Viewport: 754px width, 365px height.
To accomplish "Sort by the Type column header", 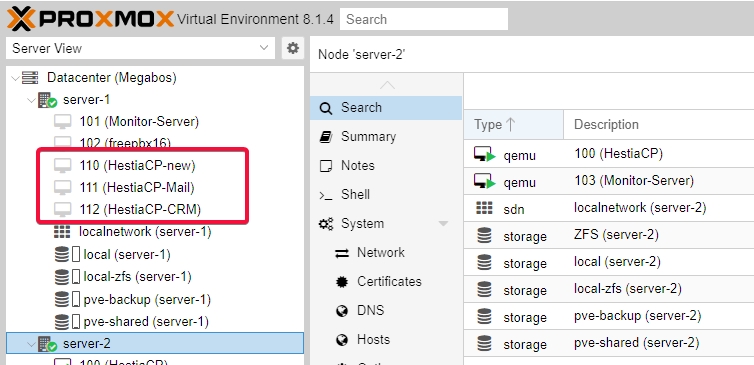I will click(514, 125).
